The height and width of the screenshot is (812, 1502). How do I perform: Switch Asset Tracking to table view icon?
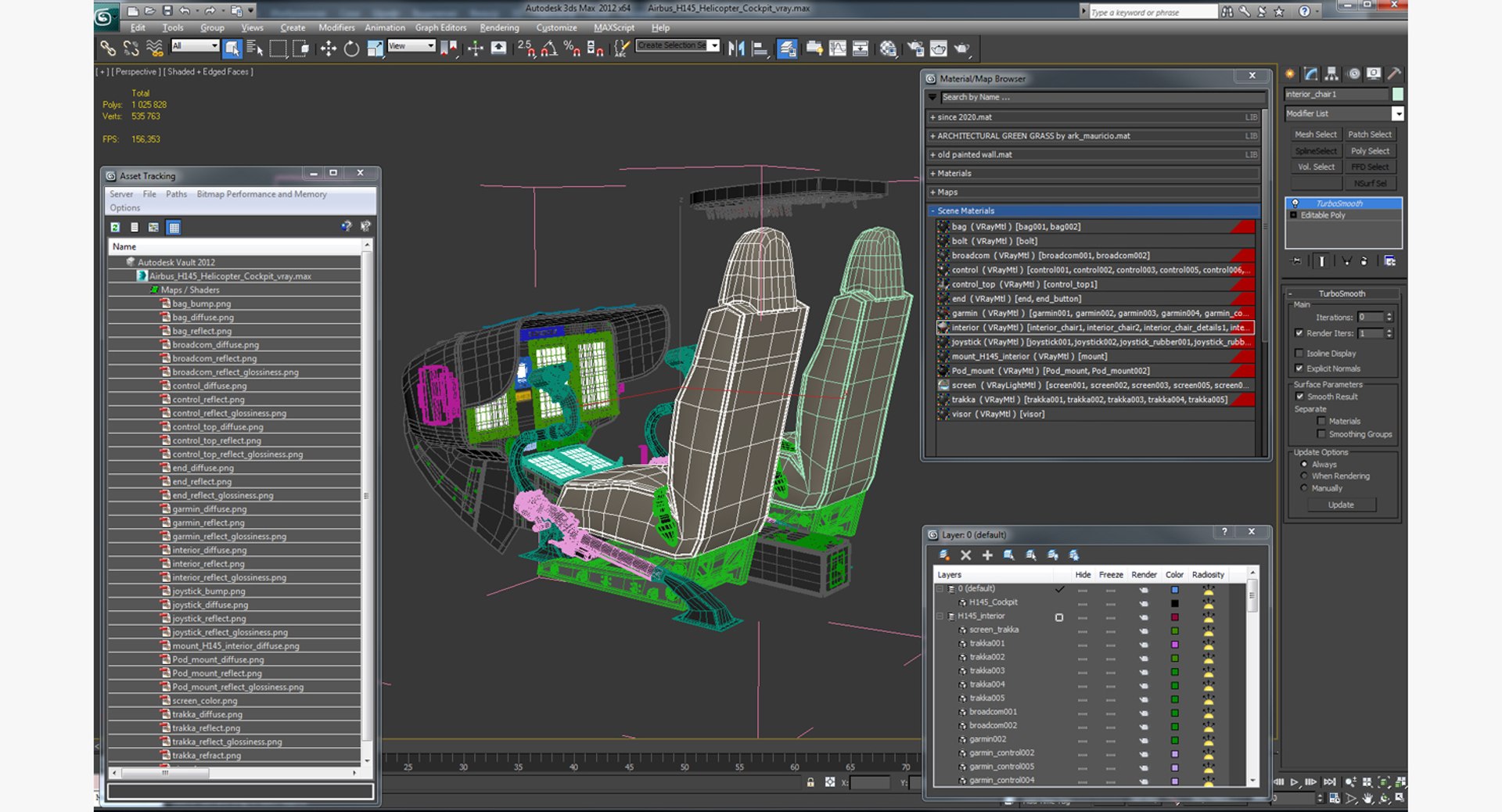(174, 227)
